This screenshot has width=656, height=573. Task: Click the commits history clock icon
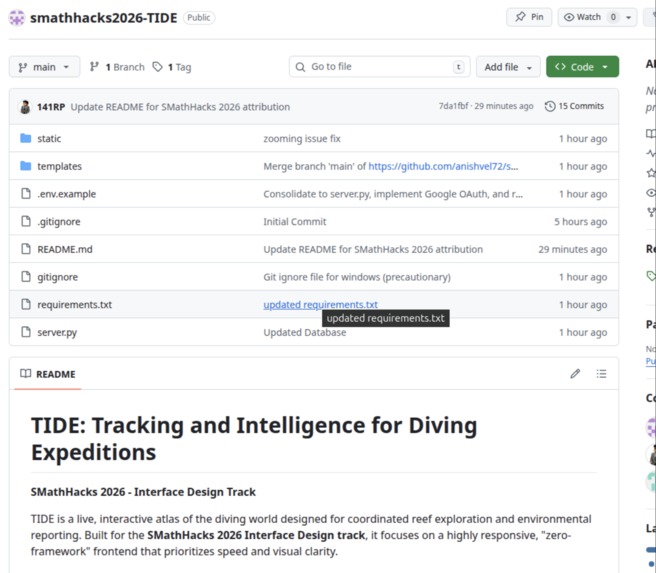[x=550, y=106]
